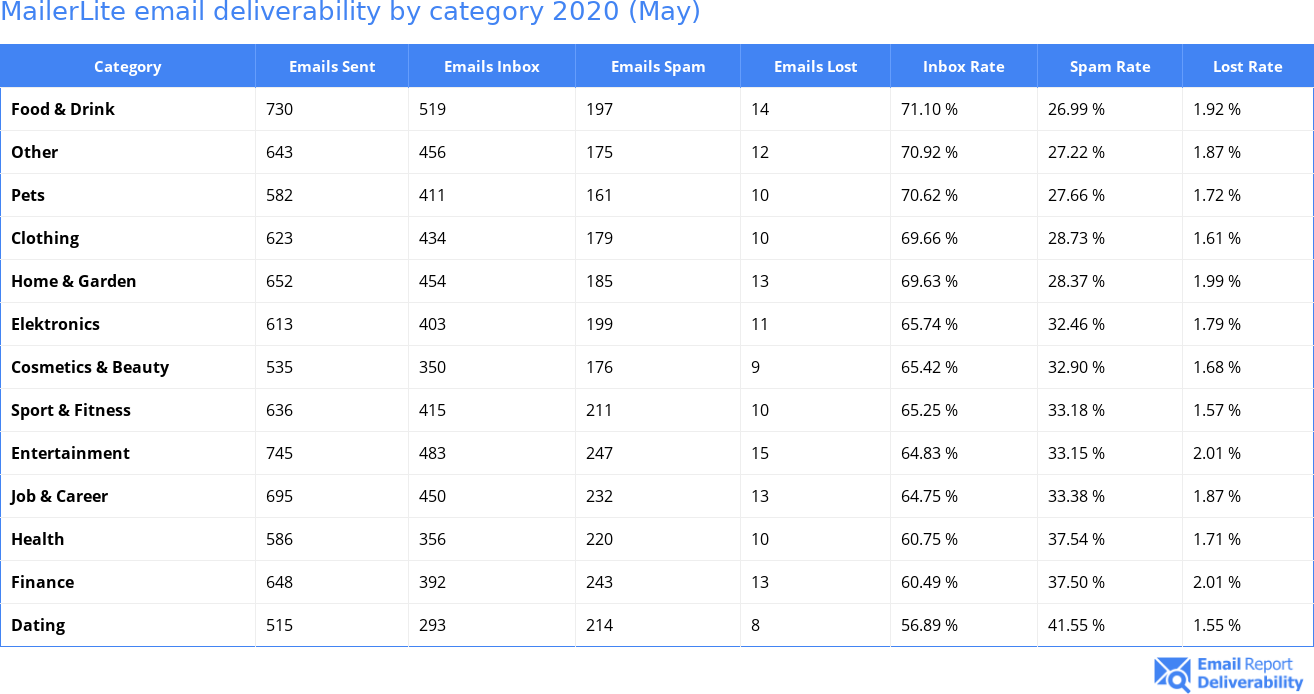Sort by the Emails Lost column header
1314x694 pixels.
(815, 67)
